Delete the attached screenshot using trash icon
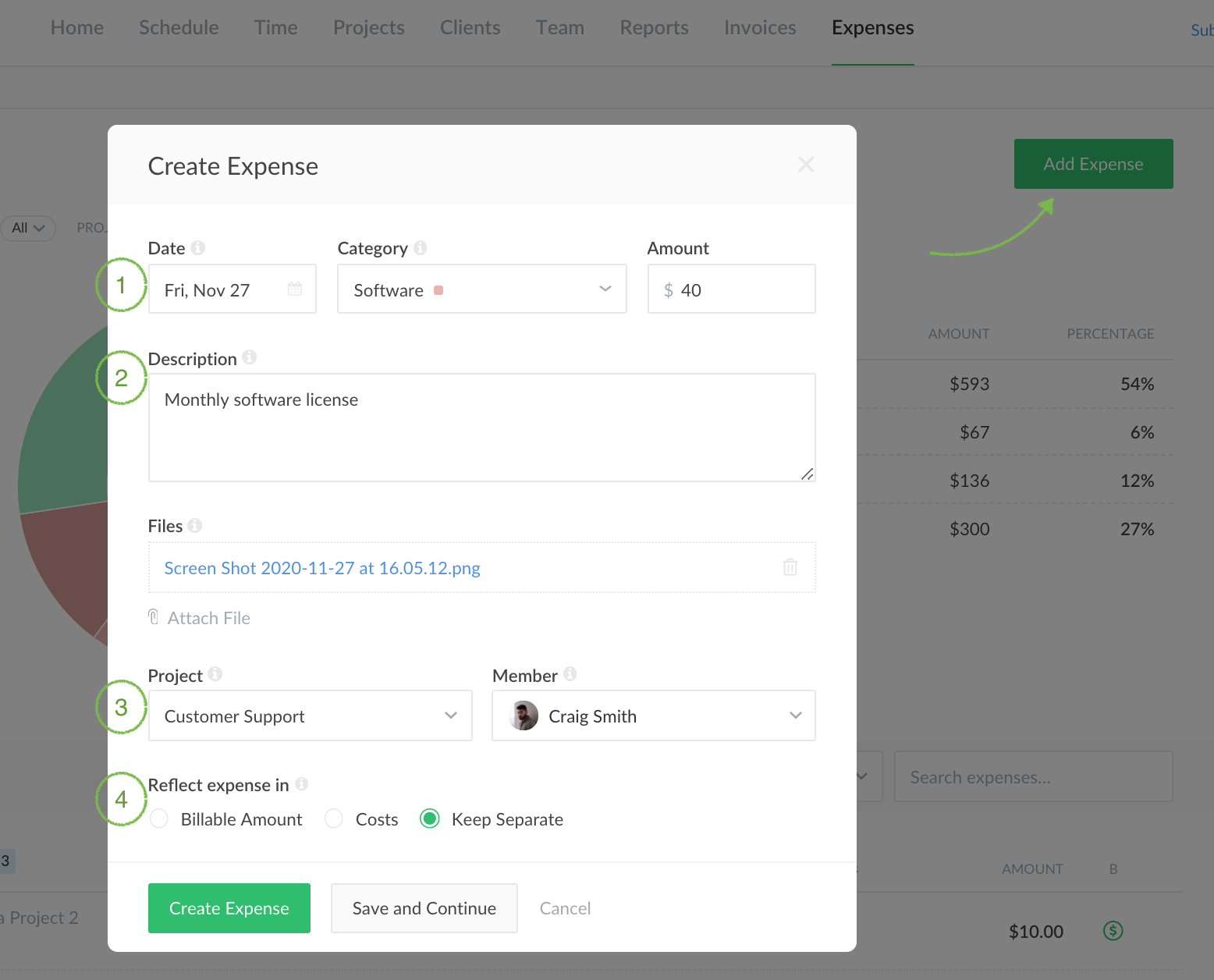The height and width of the screenshot is (980, 1214). pos(790,567)
